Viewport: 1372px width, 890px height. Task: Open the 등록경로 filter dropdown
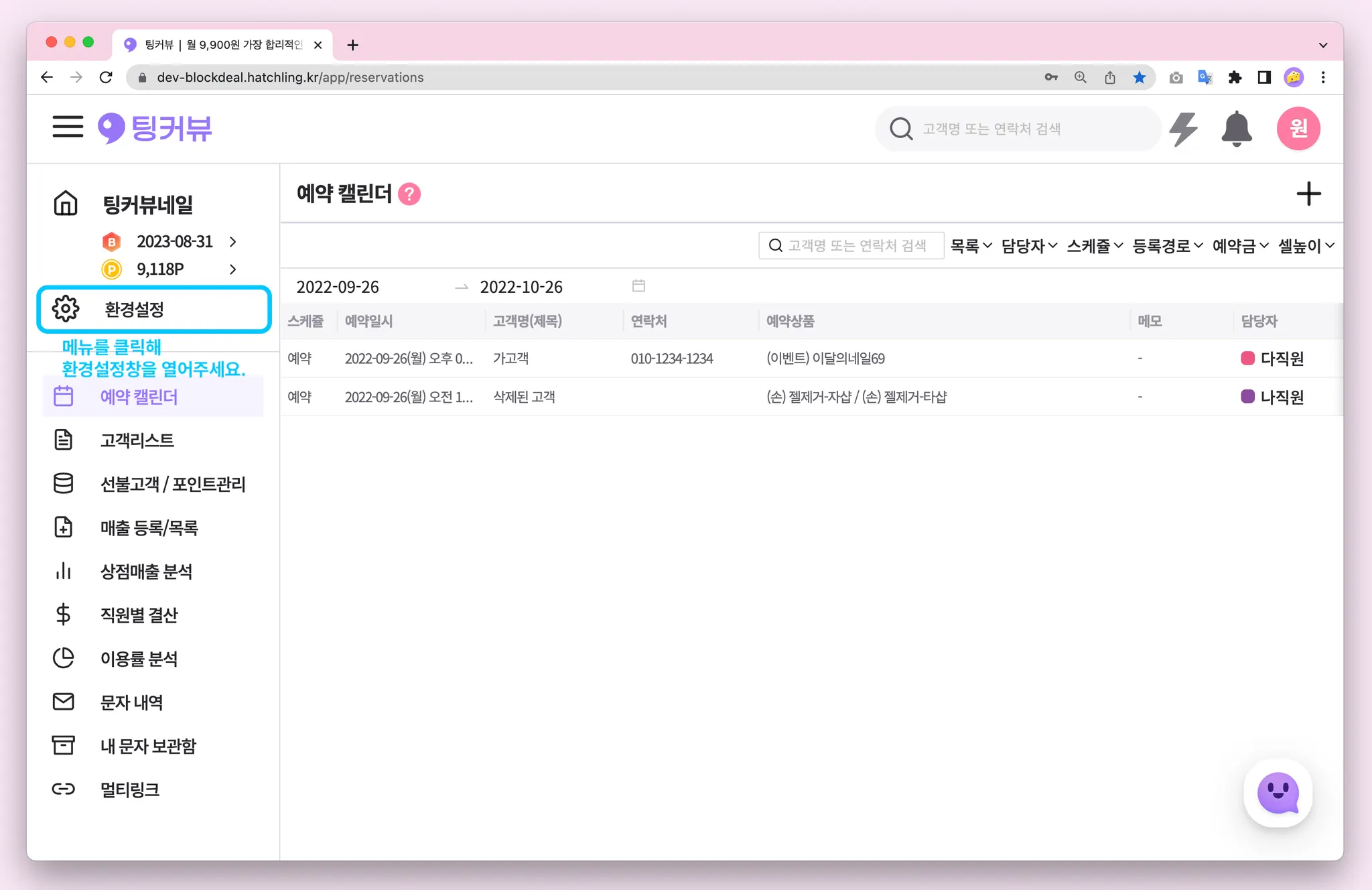point(1167,246)
